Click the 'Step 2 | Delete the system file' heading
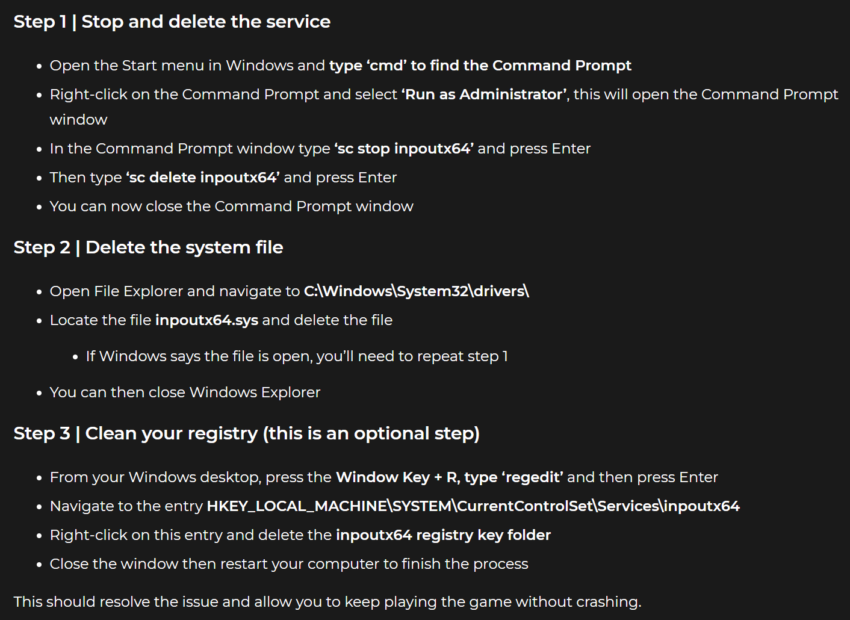This screenshot has width=850, height=620. [148, 248]
